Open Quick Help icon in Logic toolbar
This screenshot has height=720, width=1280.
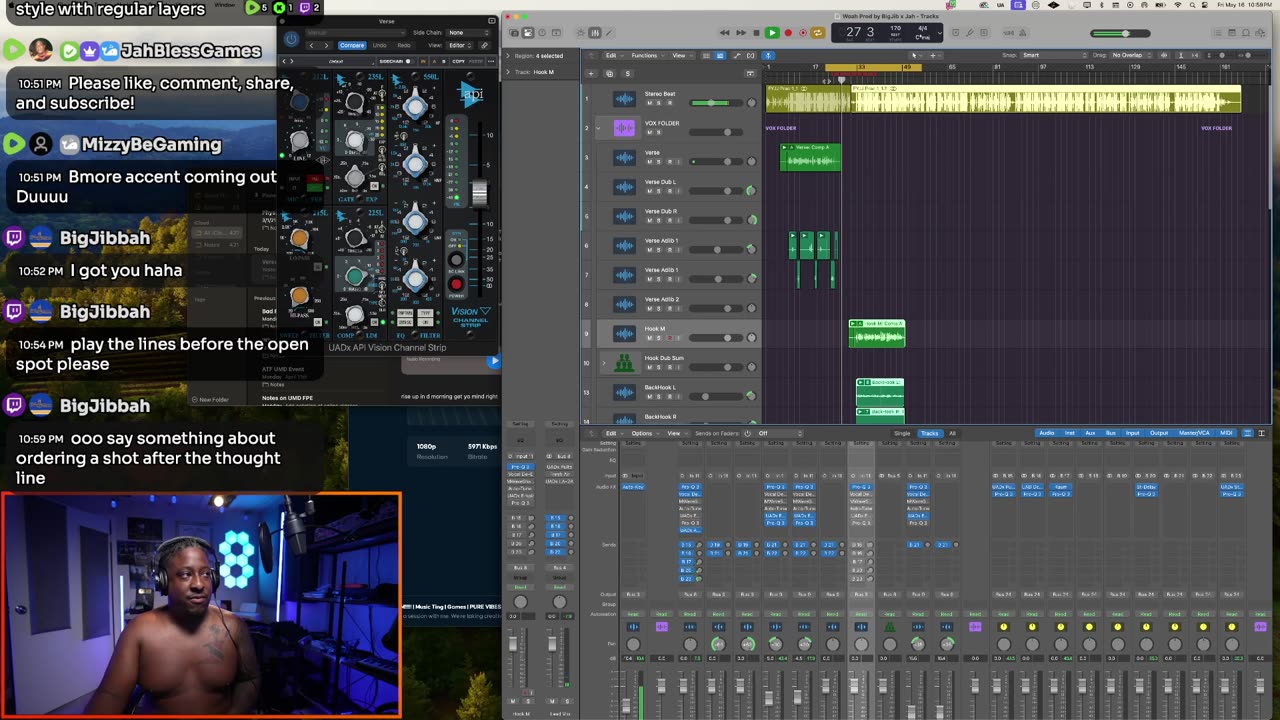[543, 33]
